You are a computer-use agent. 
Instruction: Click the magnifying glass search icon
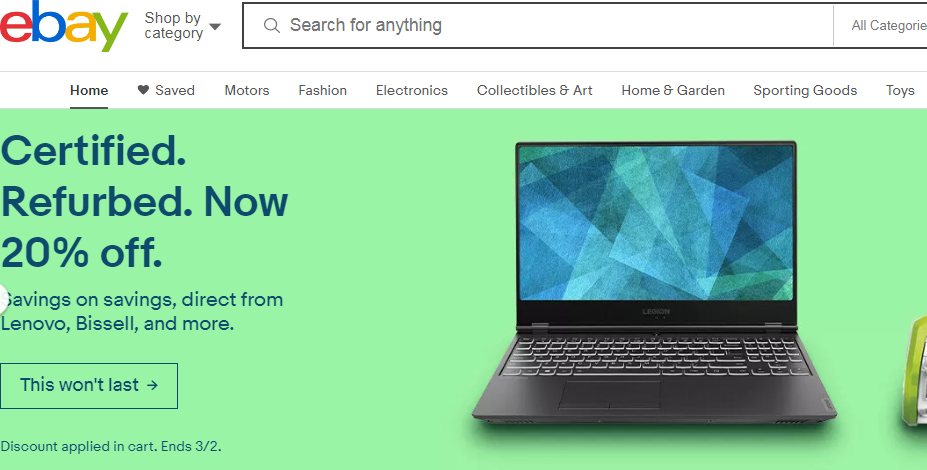coord(271,25)
